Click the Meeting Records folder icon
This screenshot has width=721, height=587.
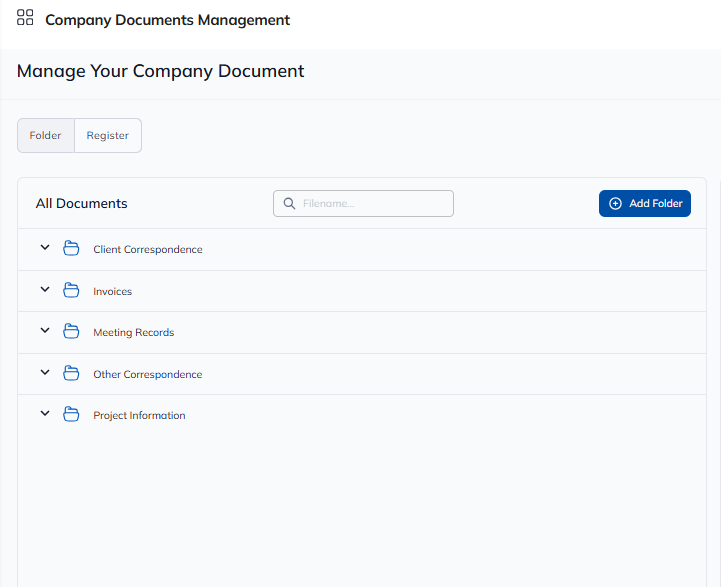click(x=71, y=332)
